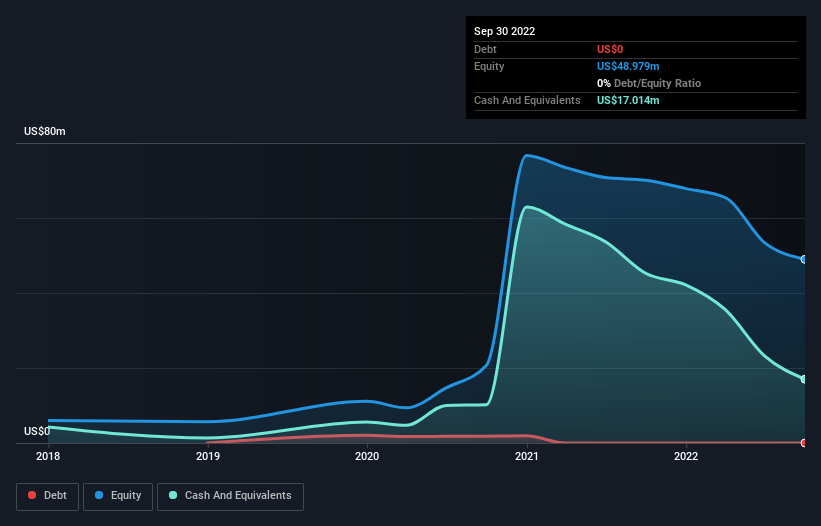The width and height of the screenshot is (821, 526).
Task: Toggle the Equity legend button
Action: click(118, 496)
